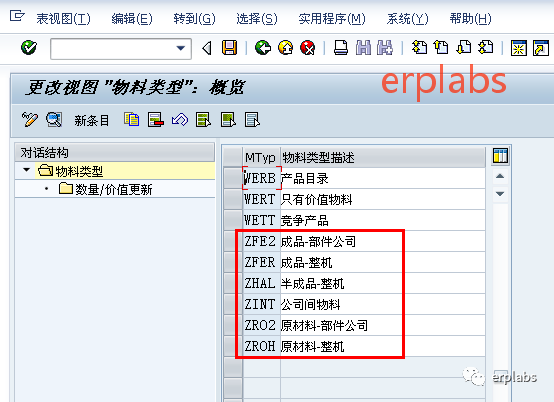Click the Undo Change icon
This screenshot has width=554, height=402.
(180, 120)
